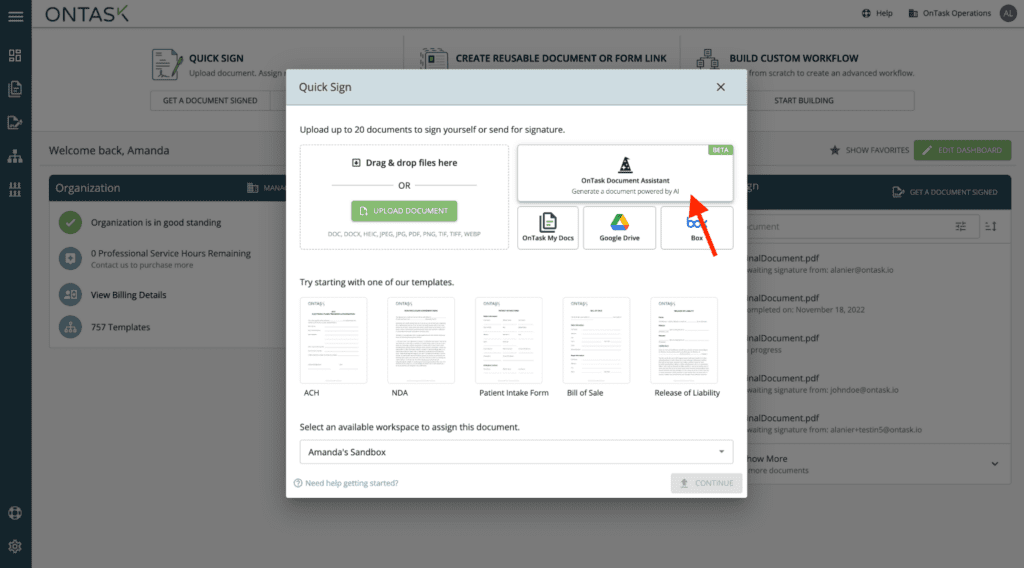1024x568 pixels.
Task: Click the sort order icon in documents panel
Action: click(991, 227)
